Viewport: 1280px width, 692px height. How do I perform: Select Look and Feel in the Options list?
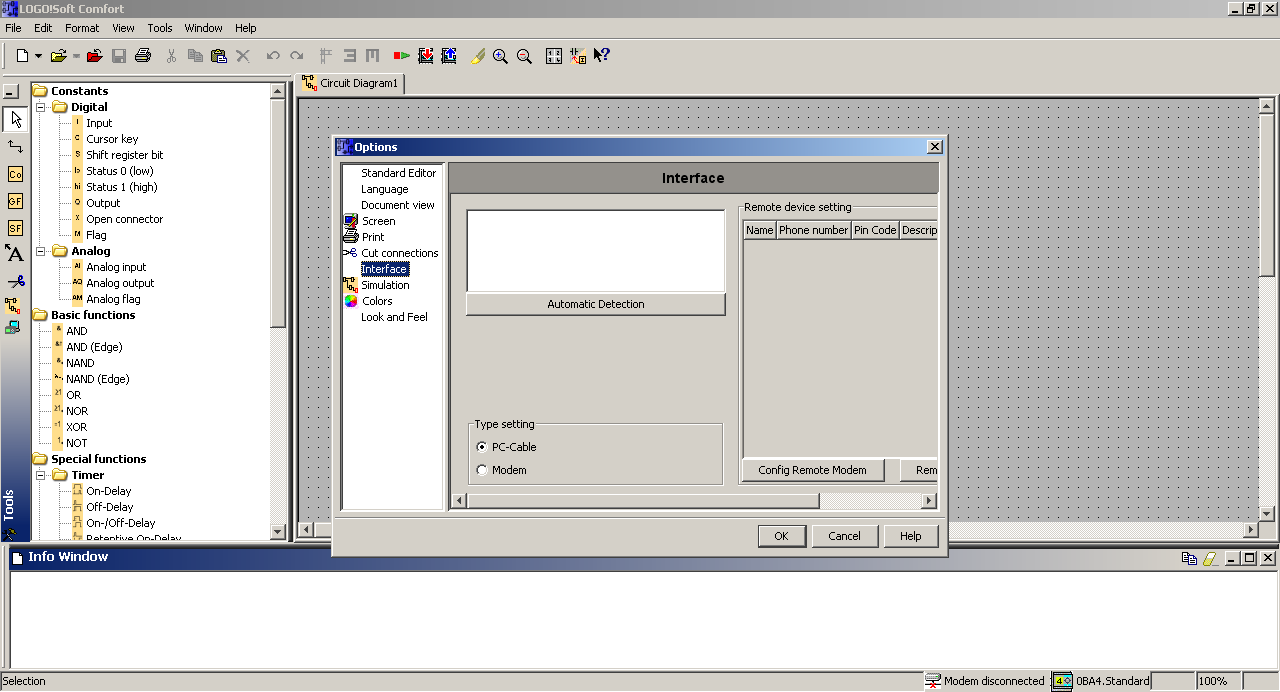point(394,317)
